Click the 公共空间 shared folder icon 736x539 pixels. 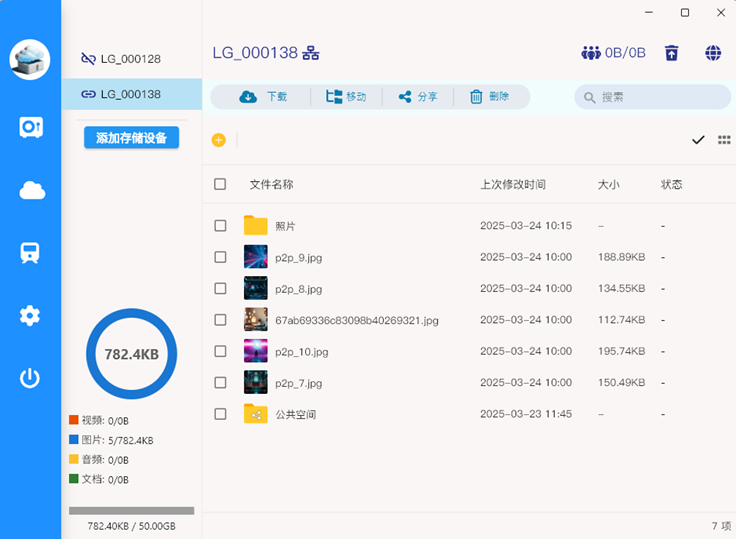click(x=256, y=414)
